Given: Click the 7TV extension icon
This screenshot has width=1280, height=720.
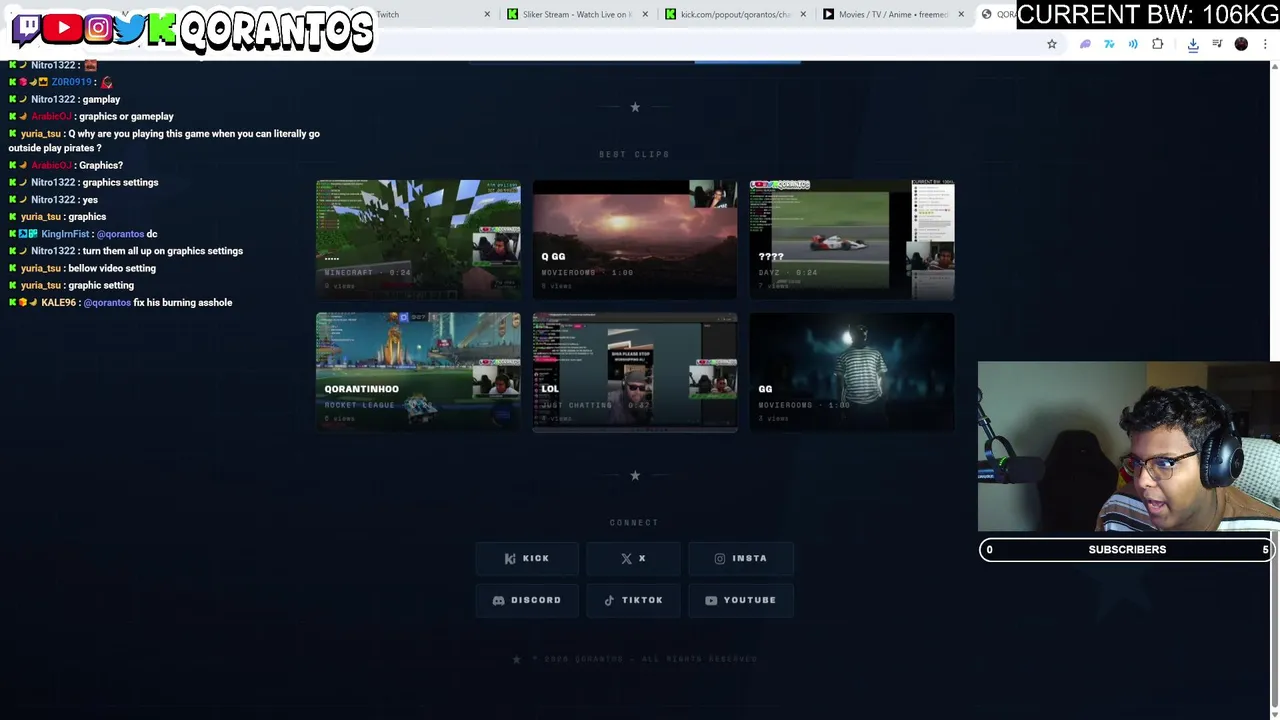Looking at the screenshot, I should (1109, 44).
